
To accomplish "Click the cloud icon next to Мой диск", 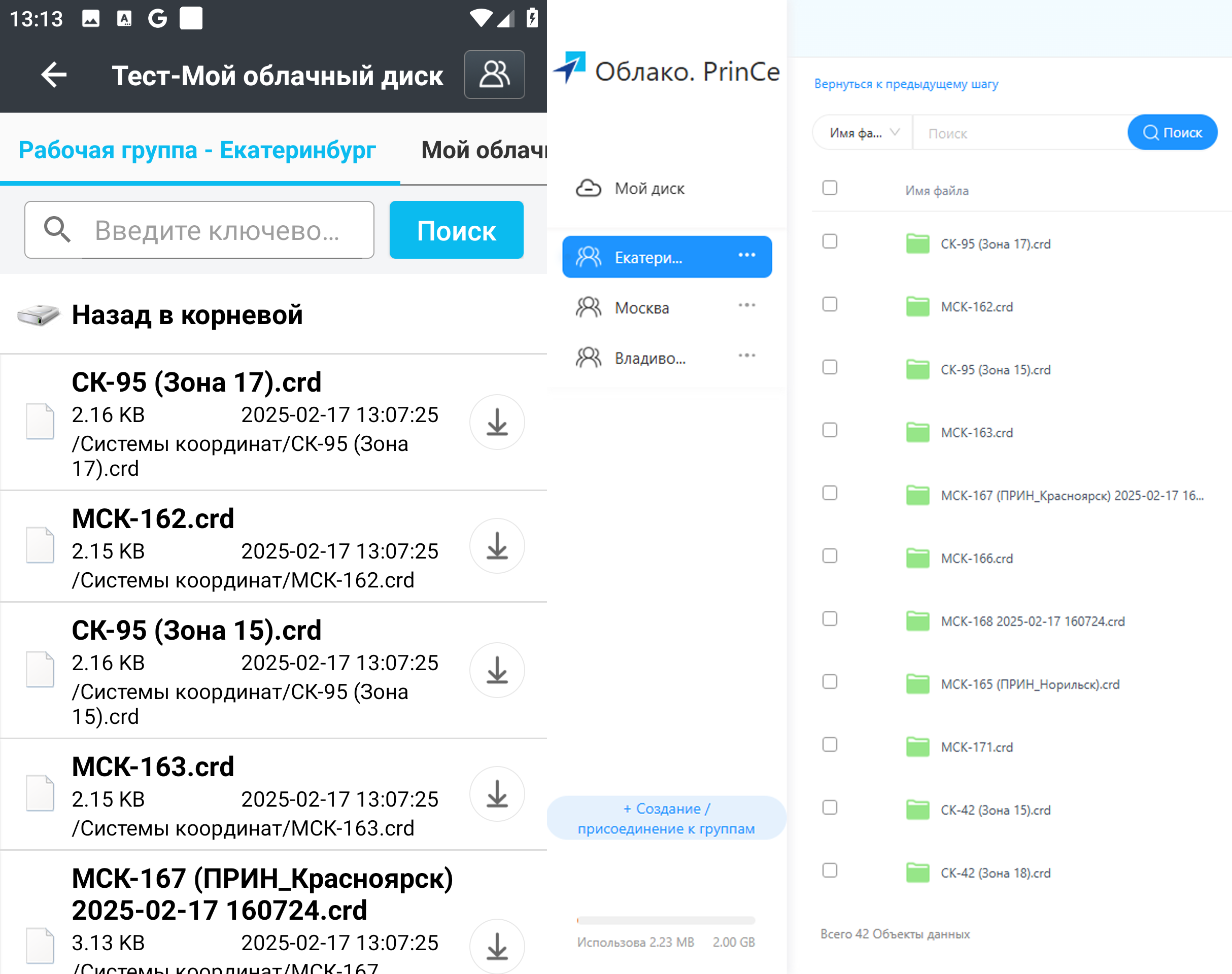I will (x=588, y=188).
